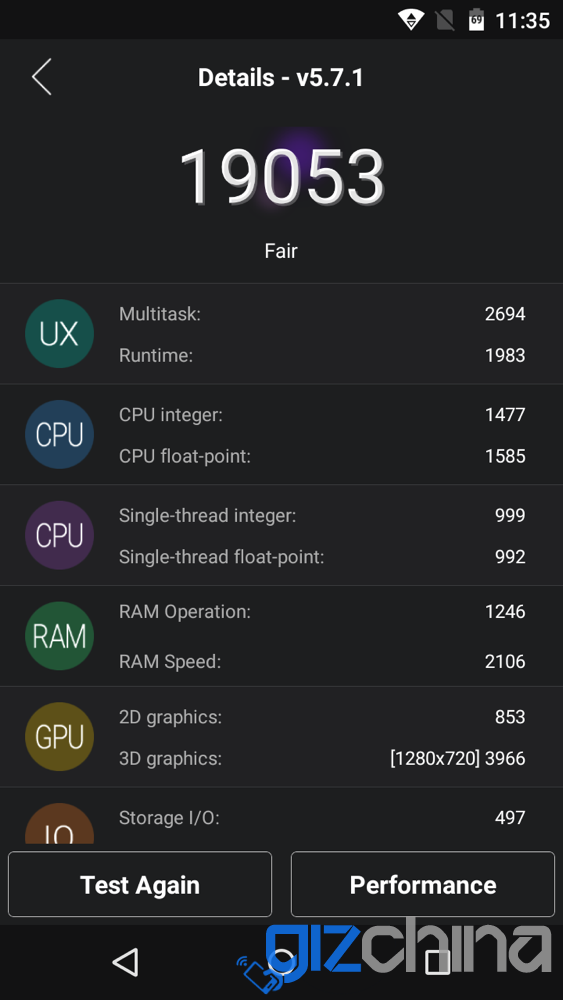The image size is (563, 1000).
Task: Tap the green RAM category icon
Action: coord(59,636)
